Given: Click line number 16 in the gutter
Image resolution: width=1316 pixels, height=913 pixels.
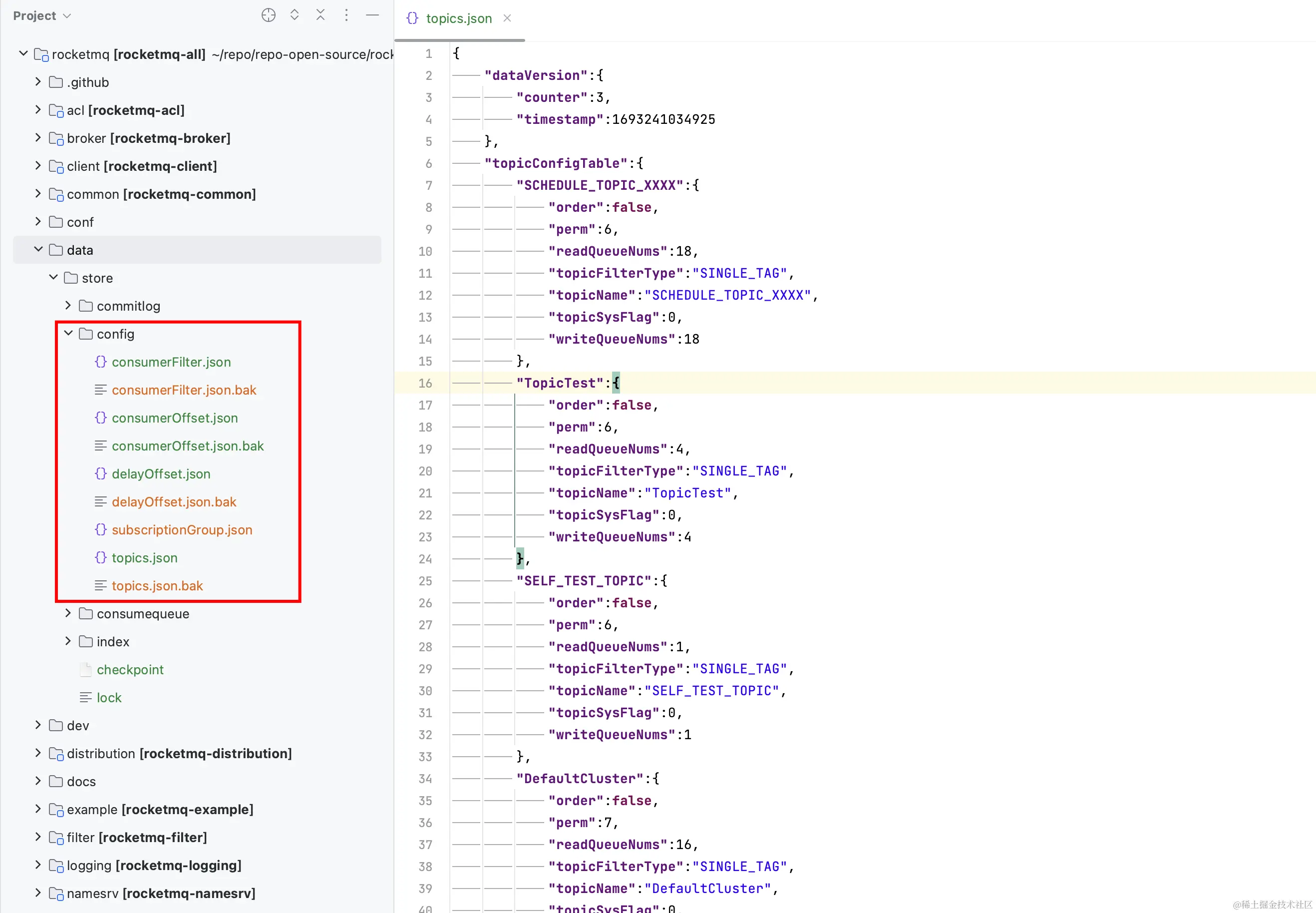Looking at the screenshot, I should tap(425, 383).
